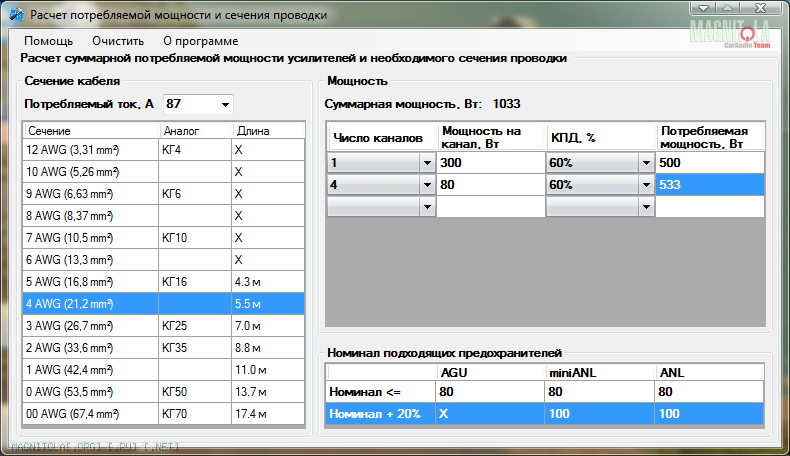Open the О программе menu

tap(200, 41)
